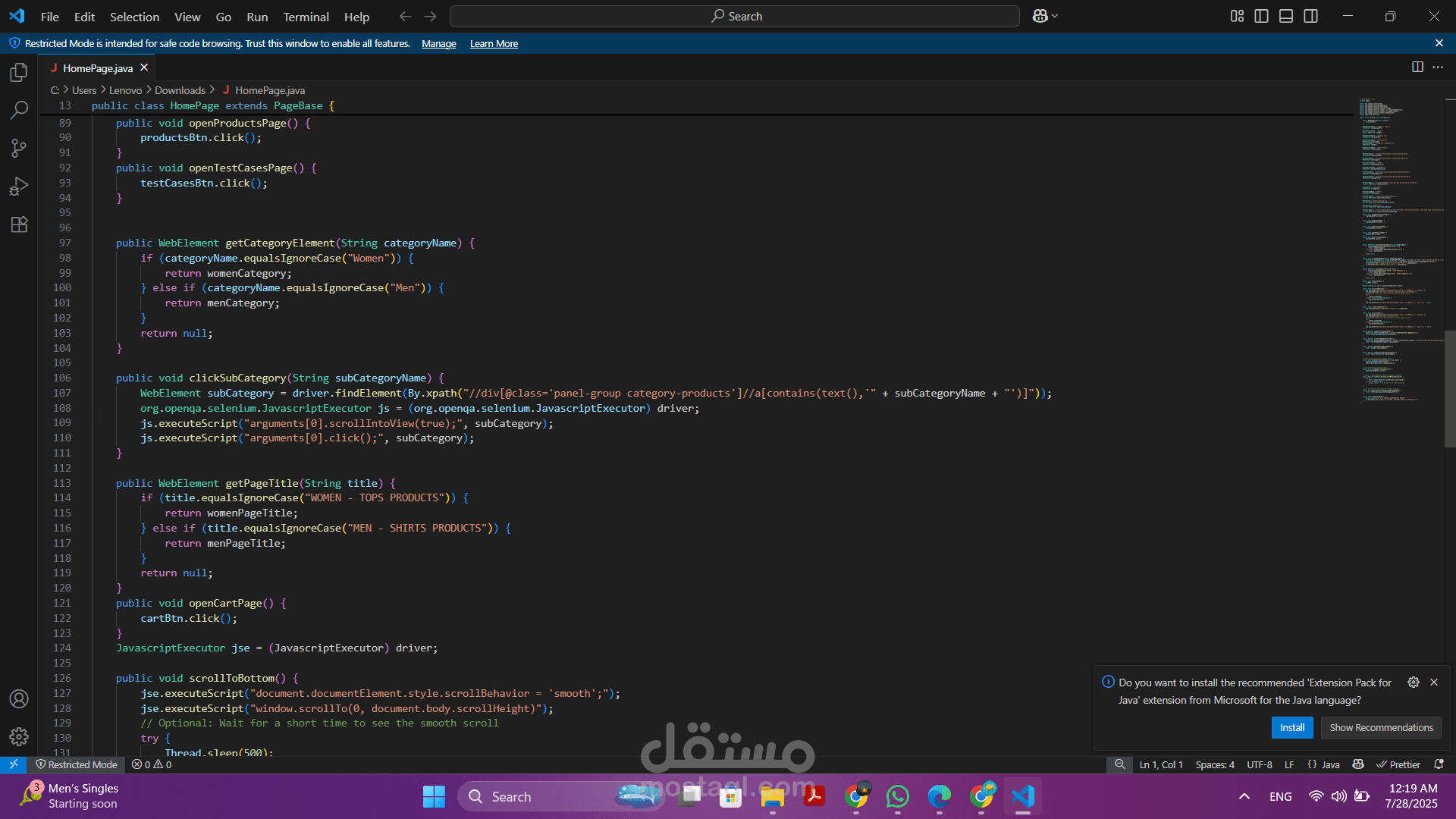Open the Explorer view in activity bar
The width and height of the screenshot is (1456, 819).
[19, 73]
